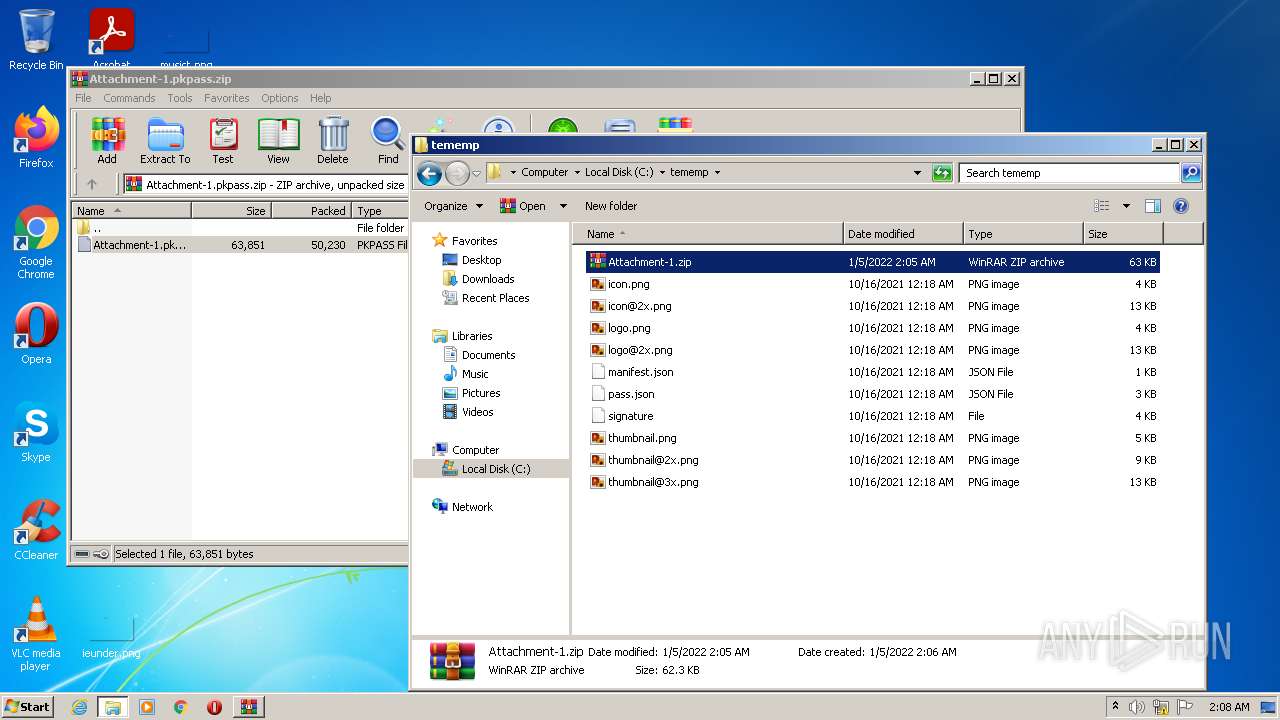This screenshot has width=1280, height=720.
Task: Sort Explorer files by Type column
Action: (1024, 234)
